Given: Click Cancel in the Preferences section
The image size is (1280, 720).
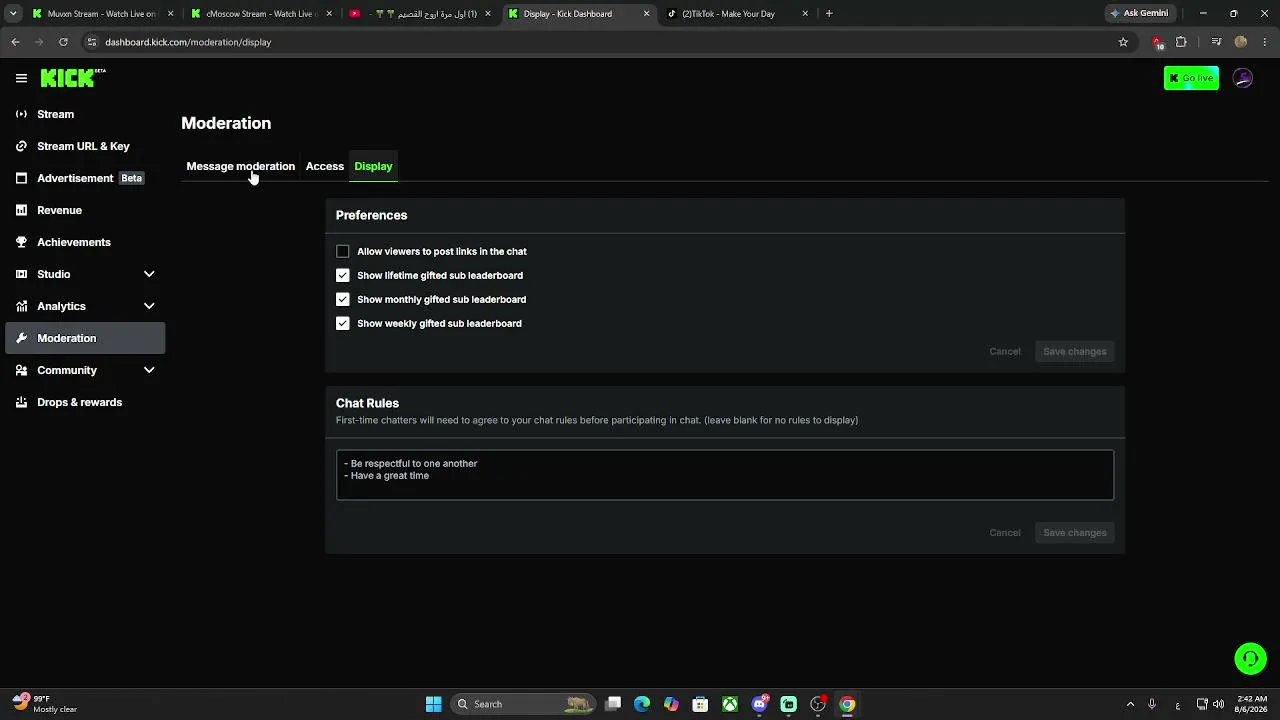Looking at the screenshot, I should (x=1005, y=351).
